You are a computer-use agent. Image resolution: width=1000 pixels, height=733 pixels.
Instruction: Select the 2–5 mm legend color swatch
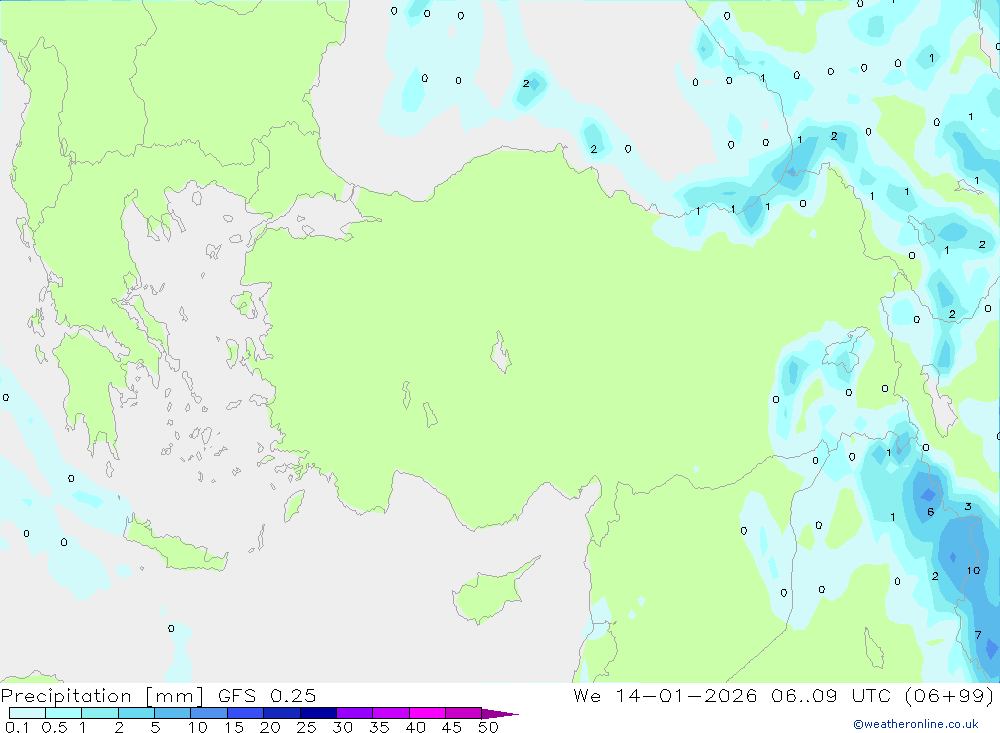point(136,713)
